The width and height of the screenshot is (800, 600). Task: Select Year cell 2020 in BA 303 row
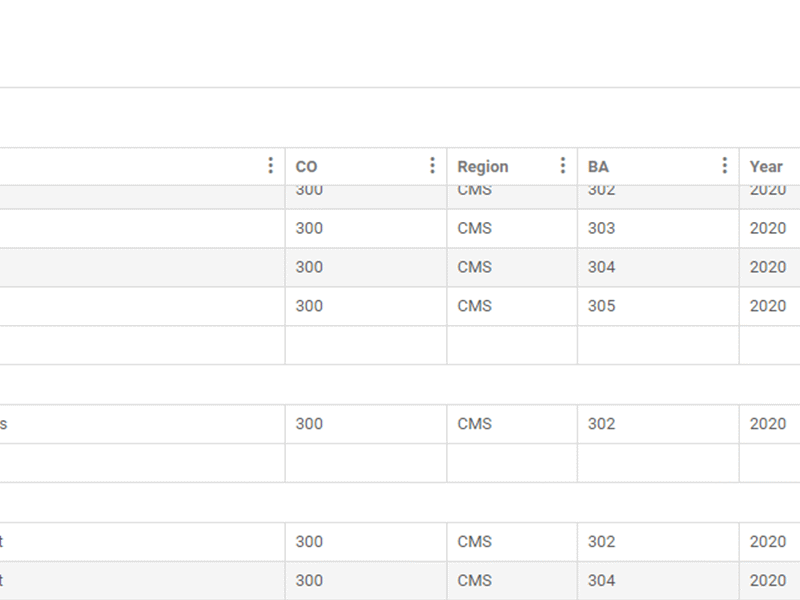pos(770,229)
